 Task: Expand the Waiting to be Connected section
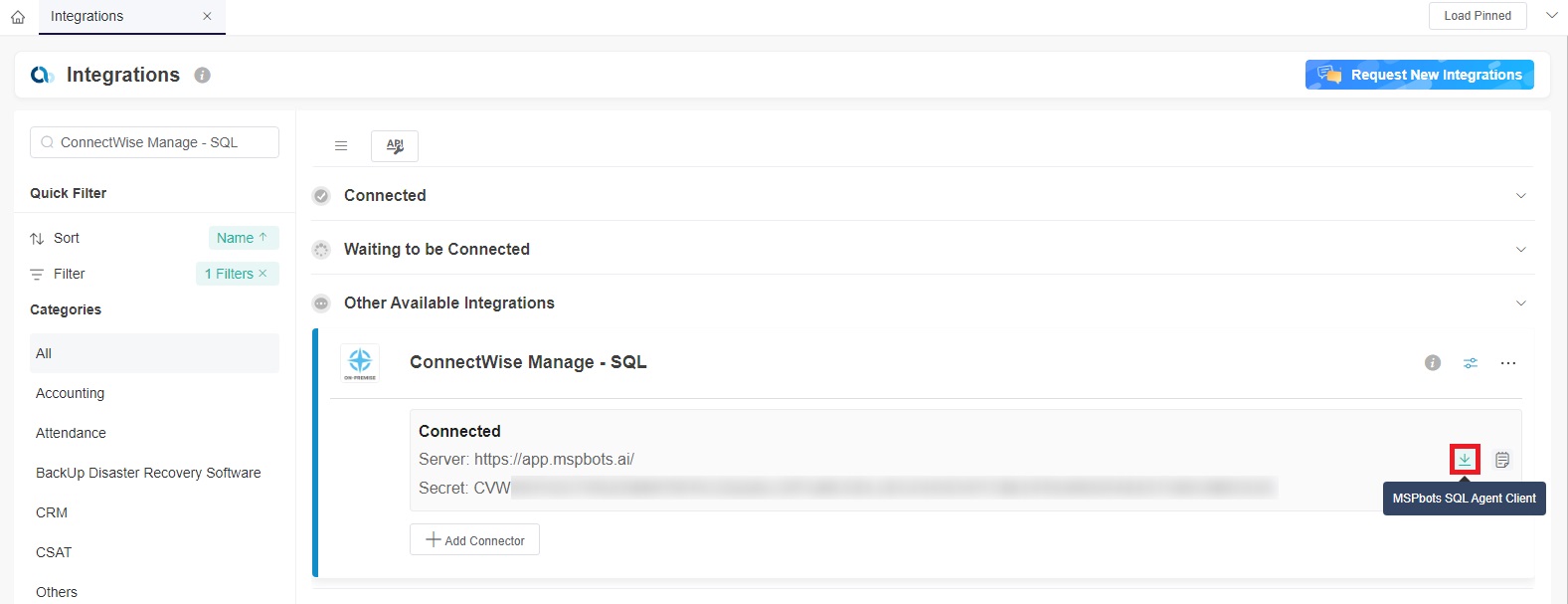(1520, 249)
